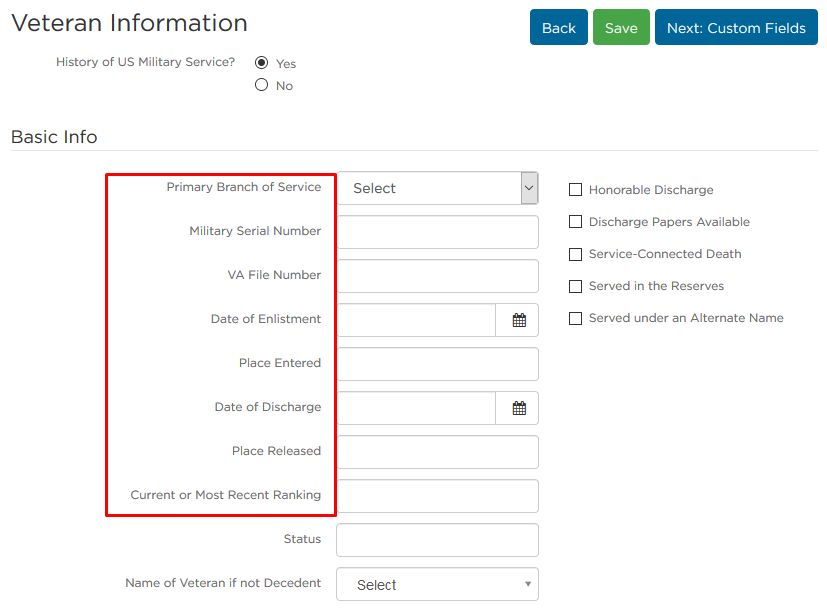Open Name of Veteran if not Decedent dropdown

pos(438,584)
